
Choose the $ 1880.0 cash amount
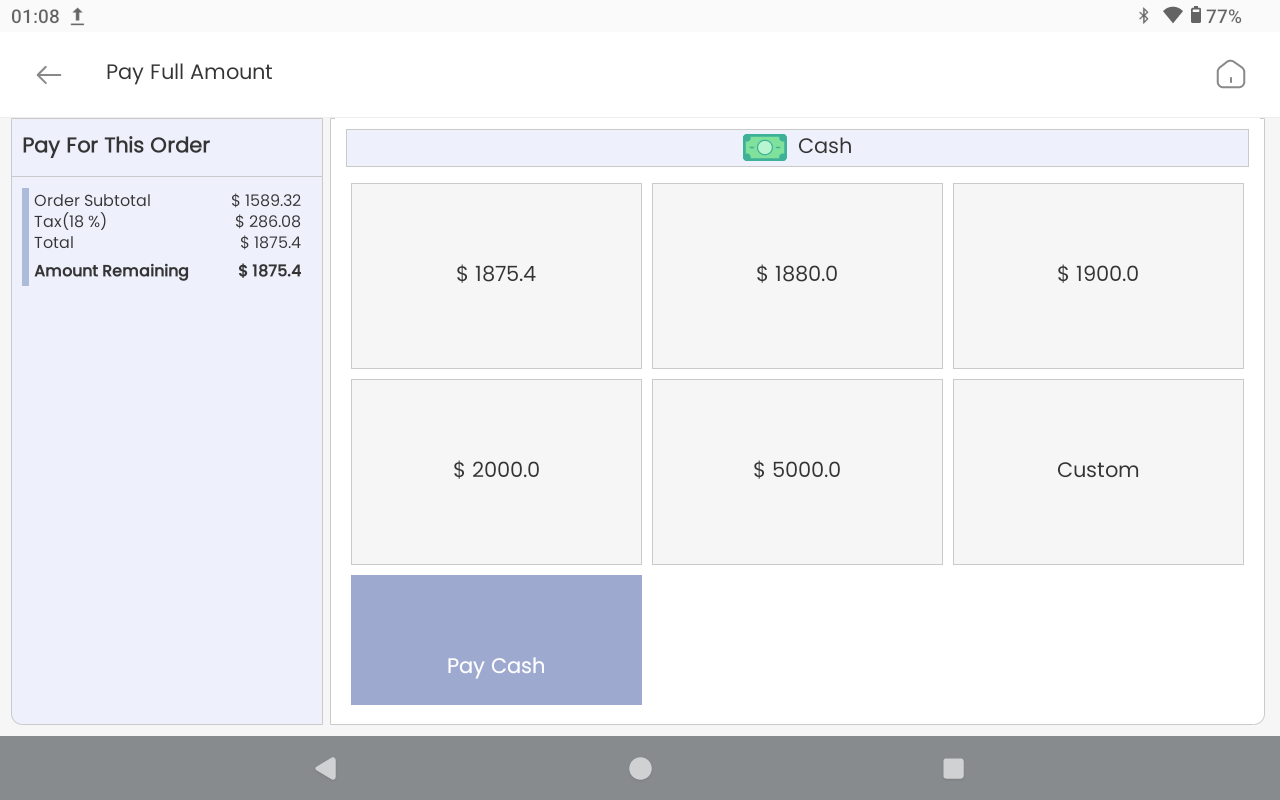pyautogui.click(x=797, y=276)
